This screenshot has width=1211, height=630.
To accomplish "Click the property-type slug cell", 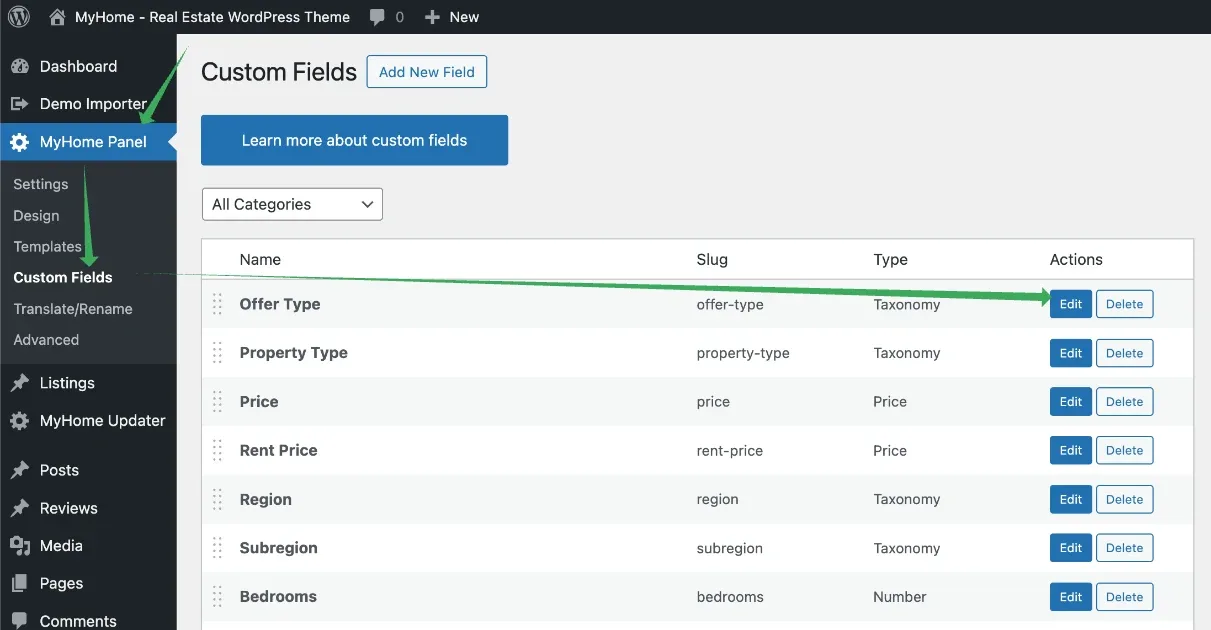I will pyautogui.click(x=743, y=353).
